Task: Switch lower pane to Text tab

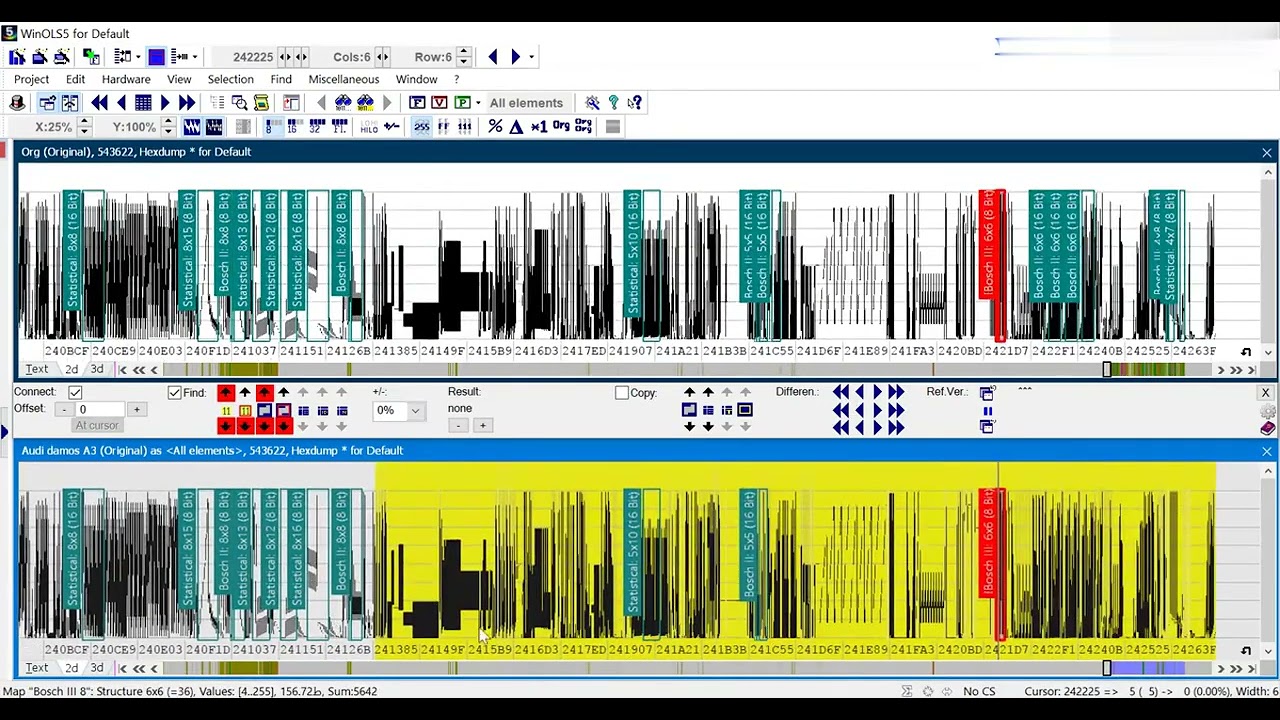Action: pyautogui.click(x=36, y=668)
